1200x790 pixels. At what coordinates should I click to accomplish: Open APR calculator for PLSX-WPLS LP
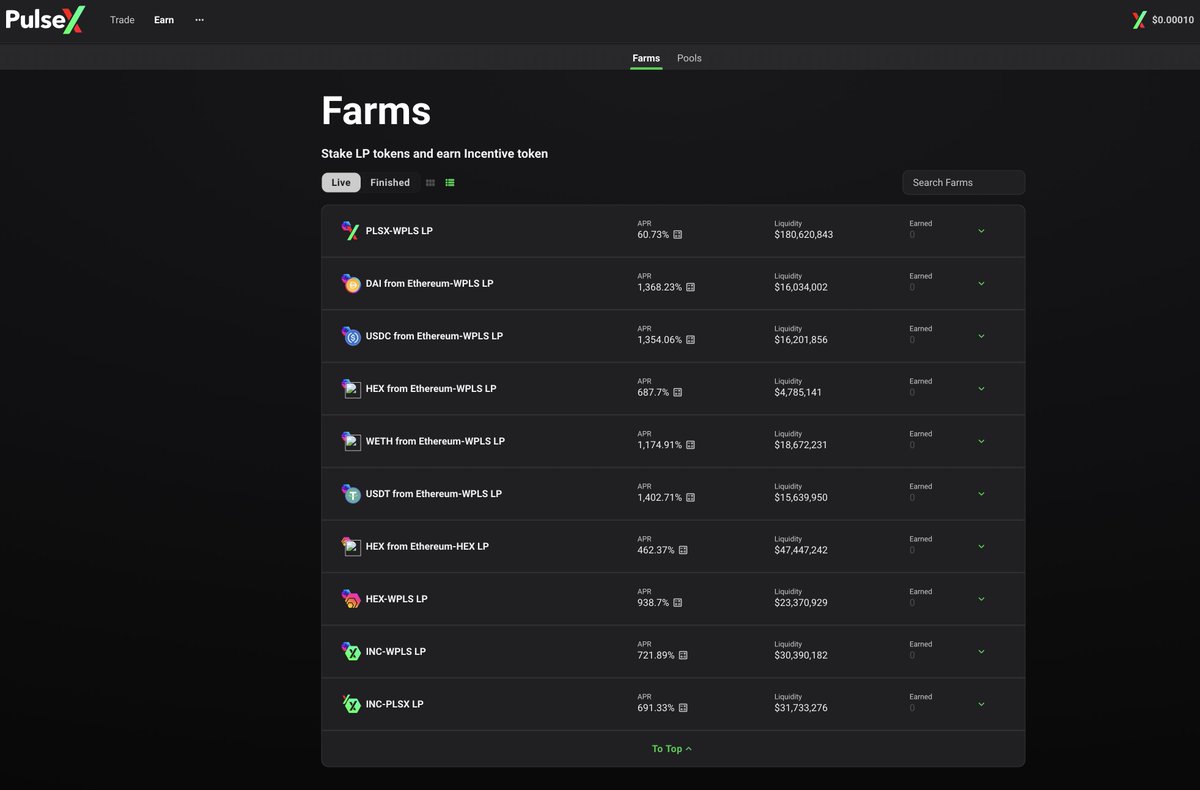coord(678,235)
